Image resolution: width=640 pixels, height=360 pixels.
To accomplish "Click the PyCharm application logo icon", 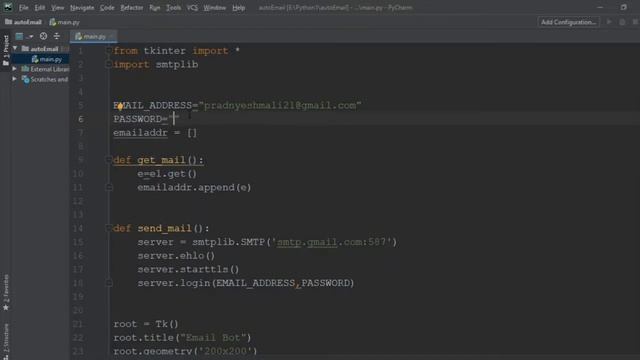I will click(x=8, y=7).
